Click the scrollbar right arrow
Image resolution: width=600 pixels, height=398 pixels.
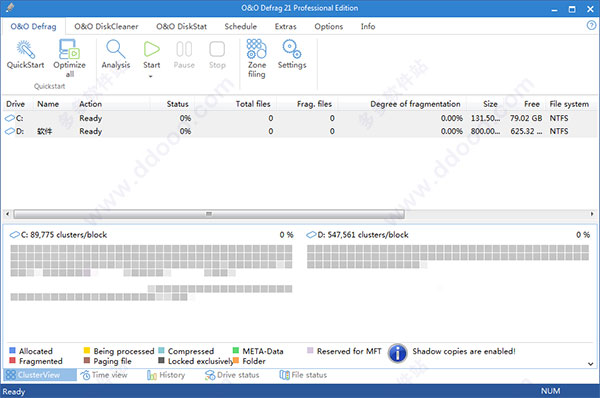[592, 214]
